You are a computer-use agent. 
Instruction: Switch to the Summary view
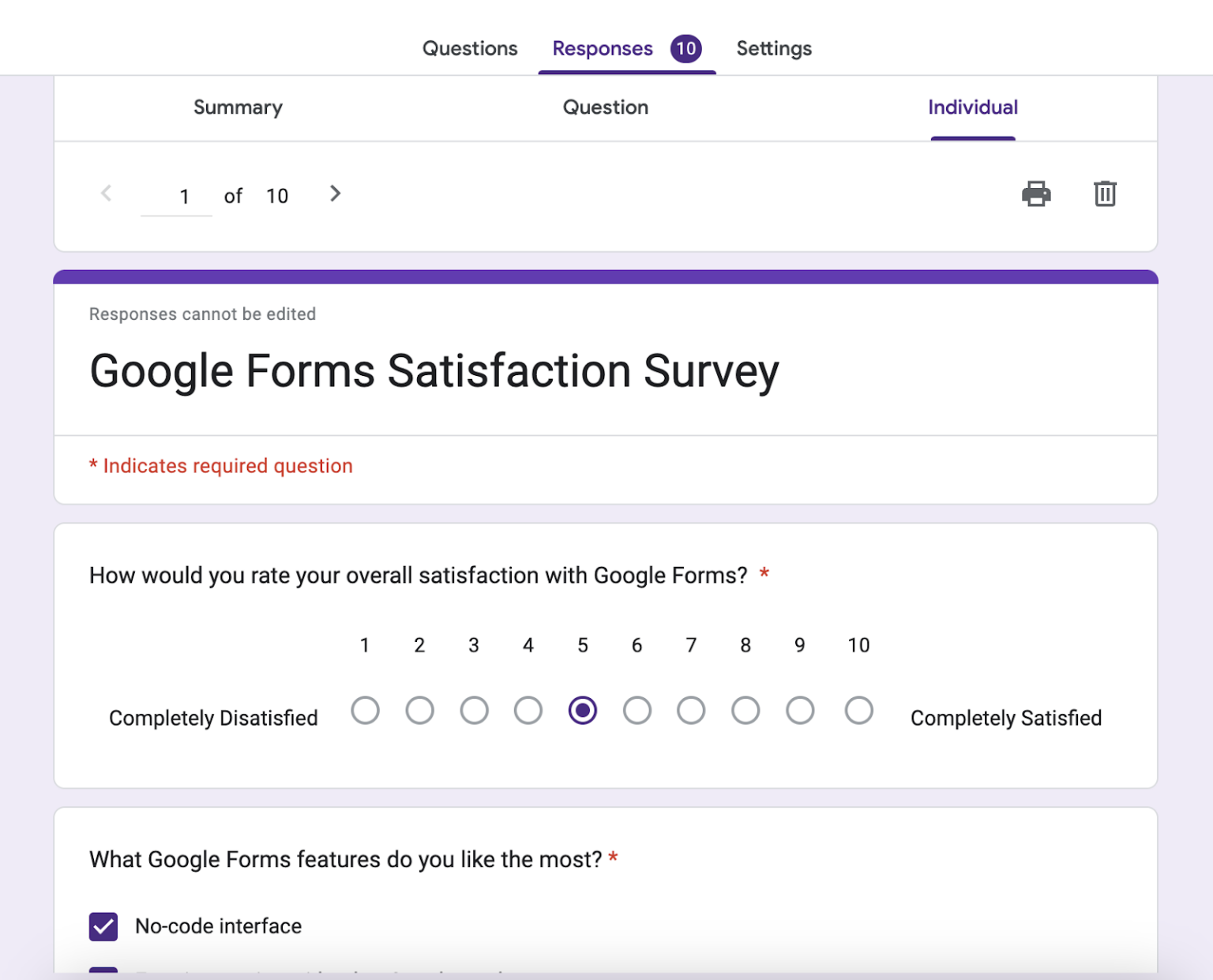tap(237, 107)
